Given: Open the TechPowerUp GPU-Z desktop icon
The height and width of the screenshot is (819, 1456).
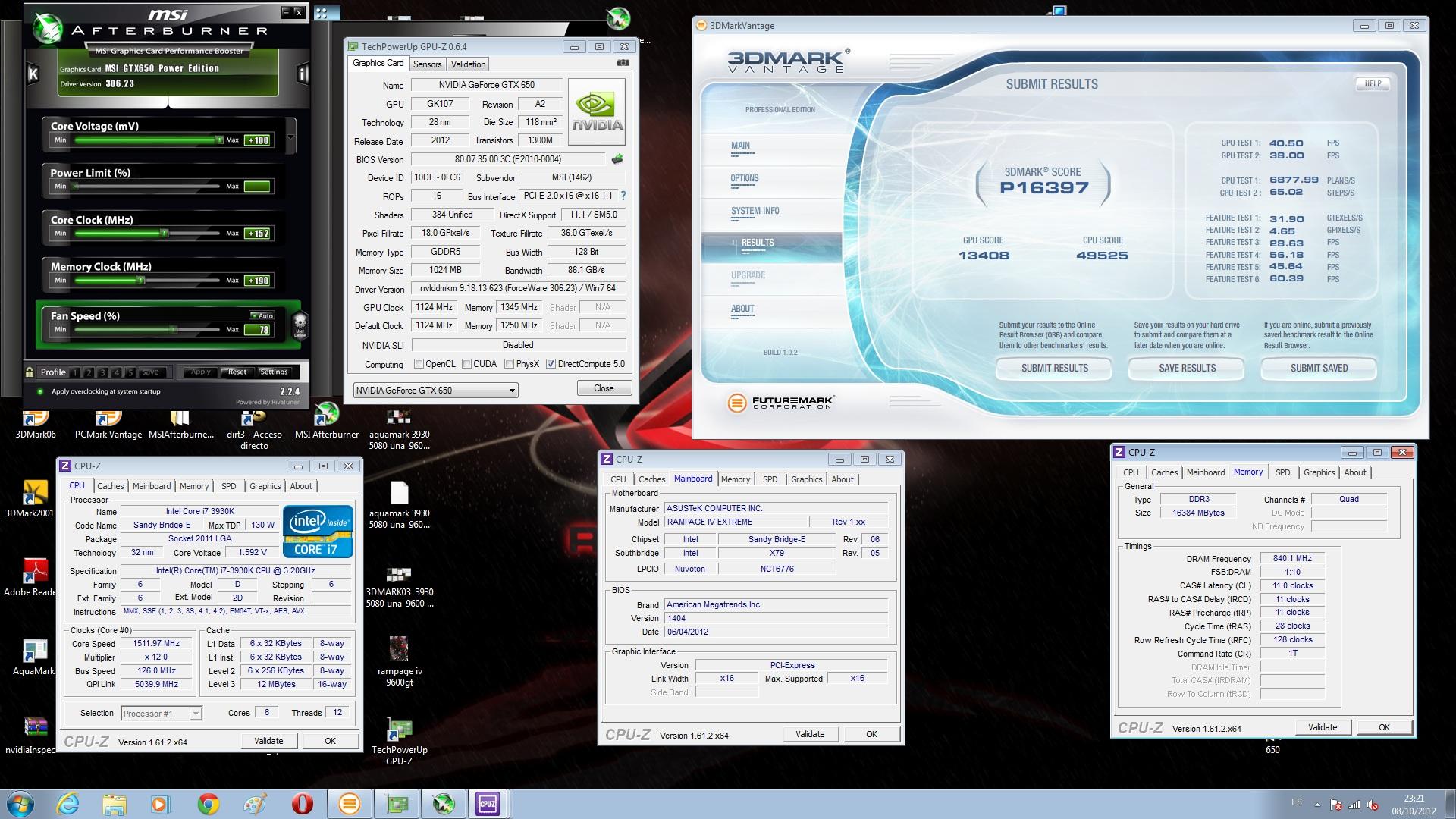Looking at the screenshot, I should 400,742.
